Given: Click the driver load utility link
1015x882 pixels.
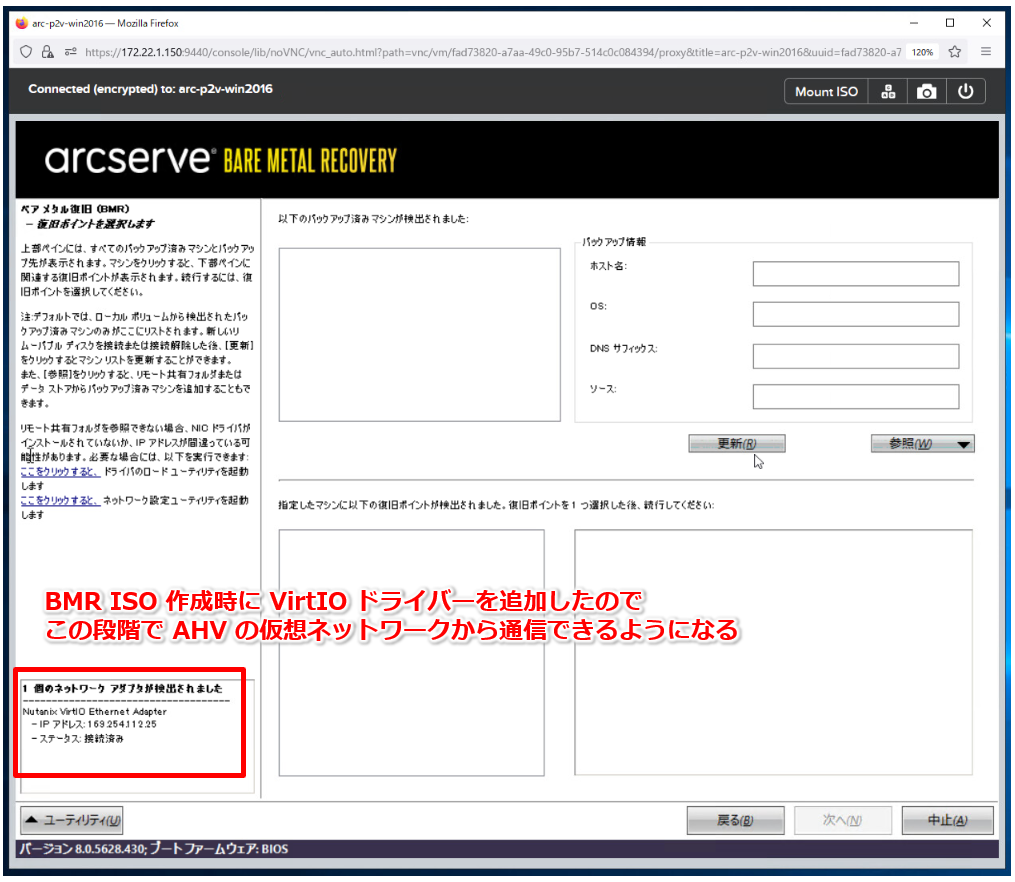Looking at the screenshot, I should click(60, 471).
